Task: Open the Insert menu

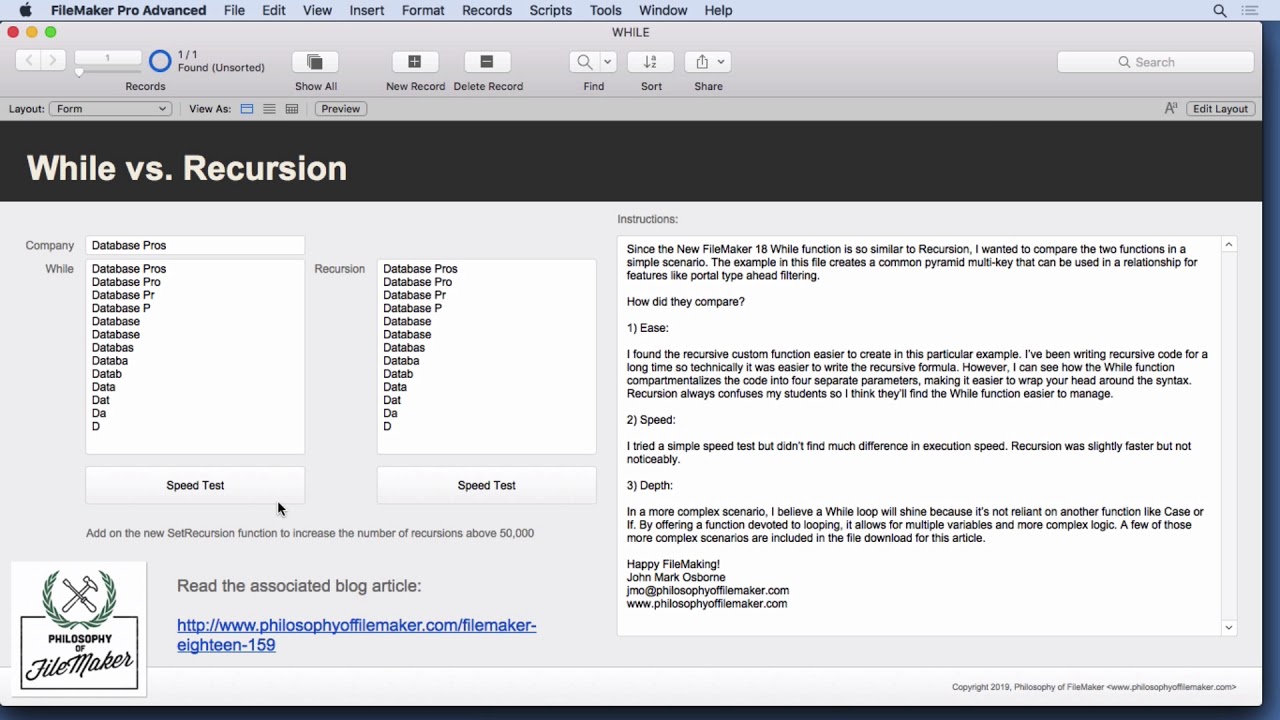Action: point(367,10)
